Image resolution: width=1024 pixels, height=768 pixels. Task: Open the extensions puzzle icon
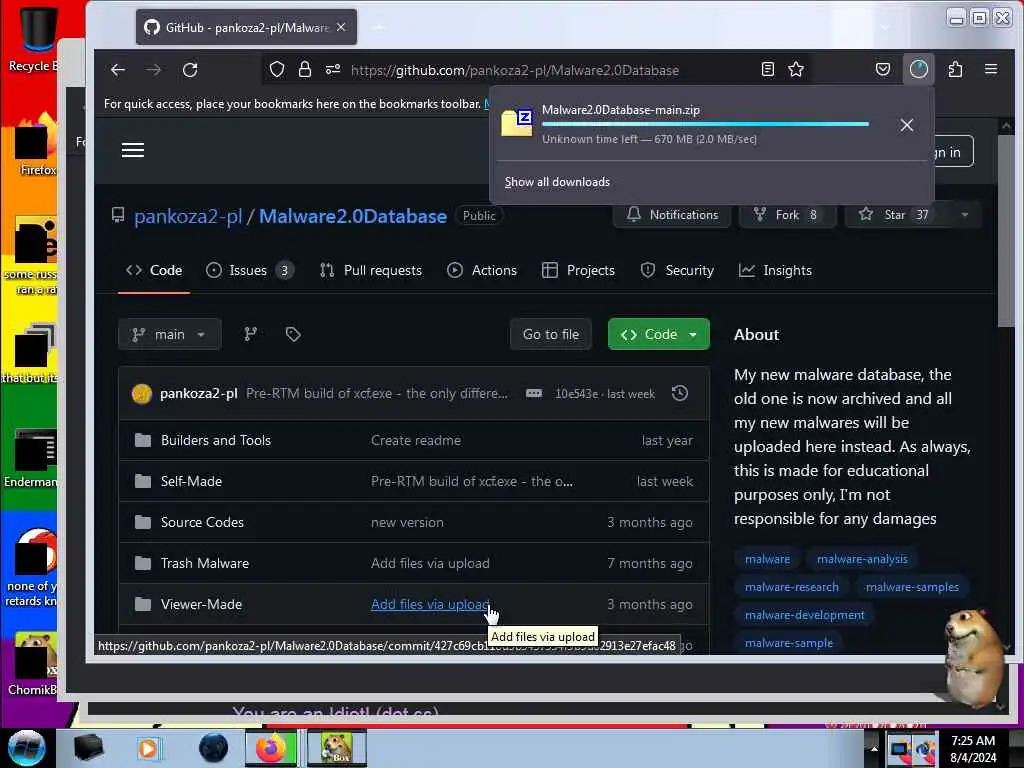955,69
